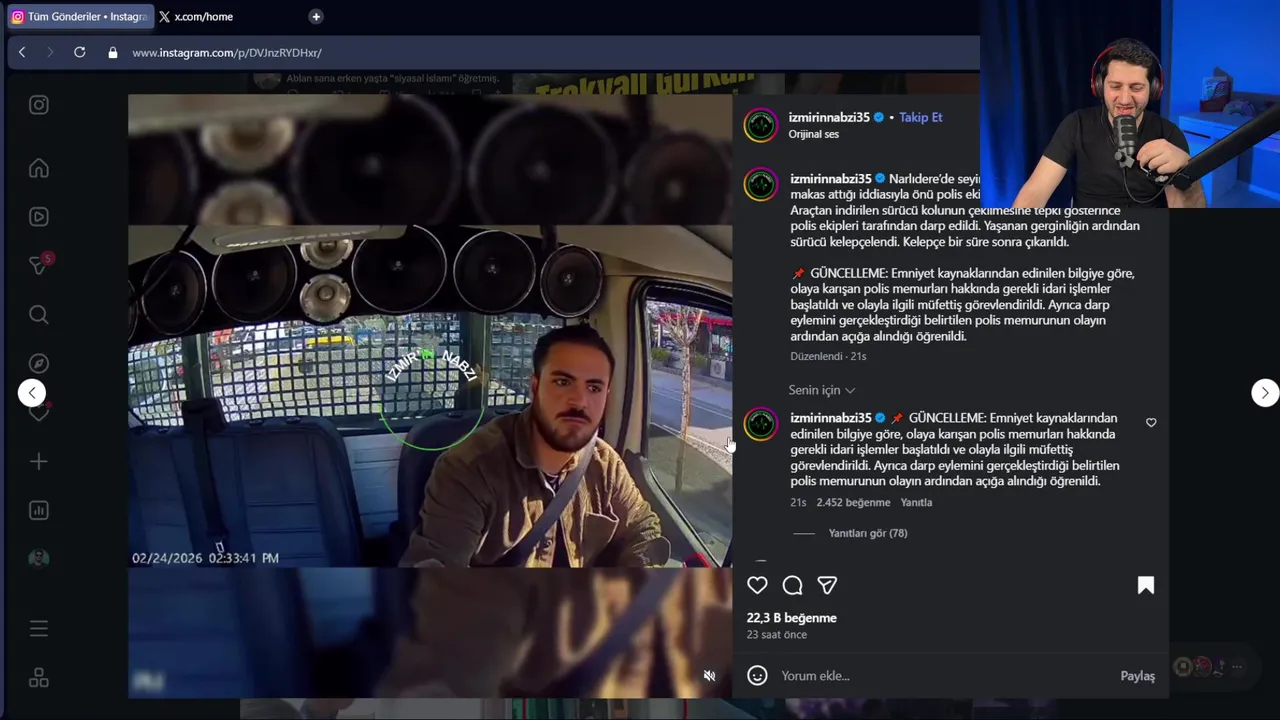Open emoji picker in comment box
This screenshot has width=1280, height=720.
click(x=758, y=676)
